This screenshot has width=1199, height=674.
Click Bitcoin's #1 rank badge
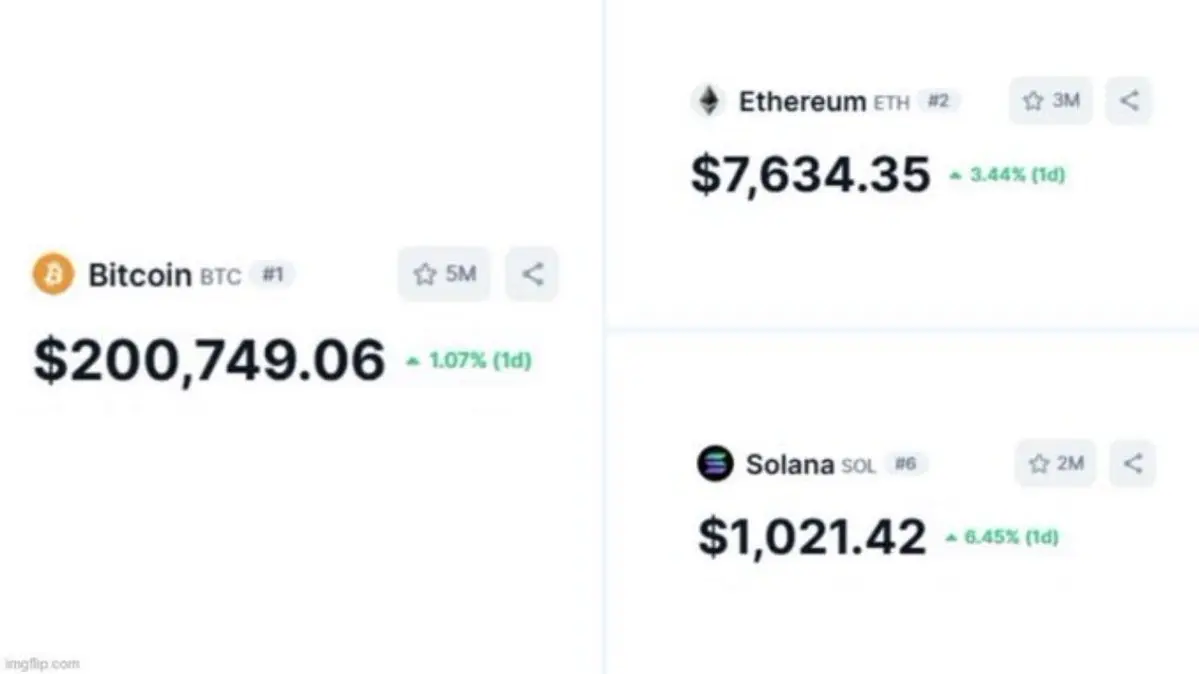pos(272,274)
